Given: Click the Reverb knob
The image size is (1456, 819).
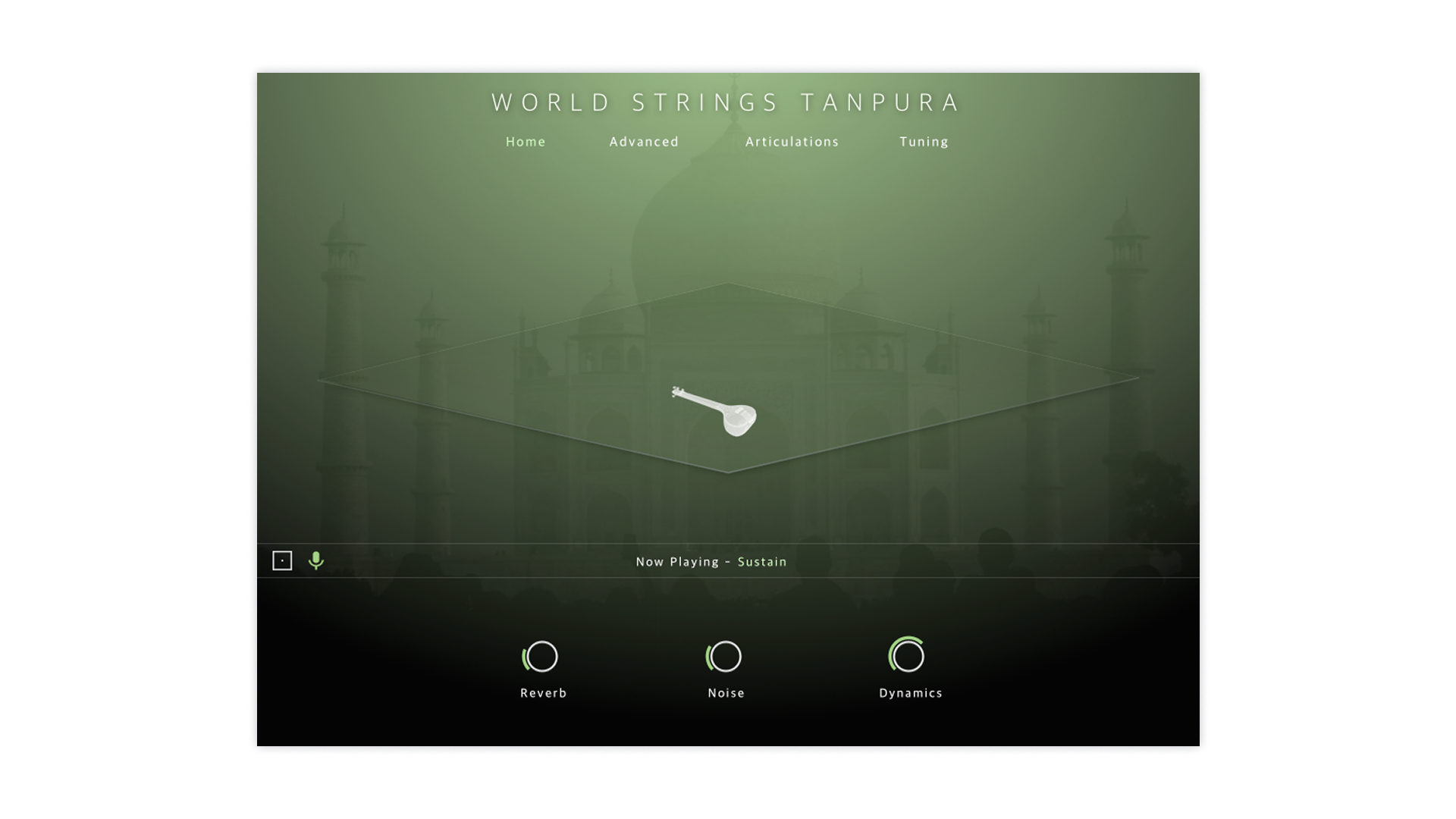Looking at the screenshot, I should click(541, 657).
